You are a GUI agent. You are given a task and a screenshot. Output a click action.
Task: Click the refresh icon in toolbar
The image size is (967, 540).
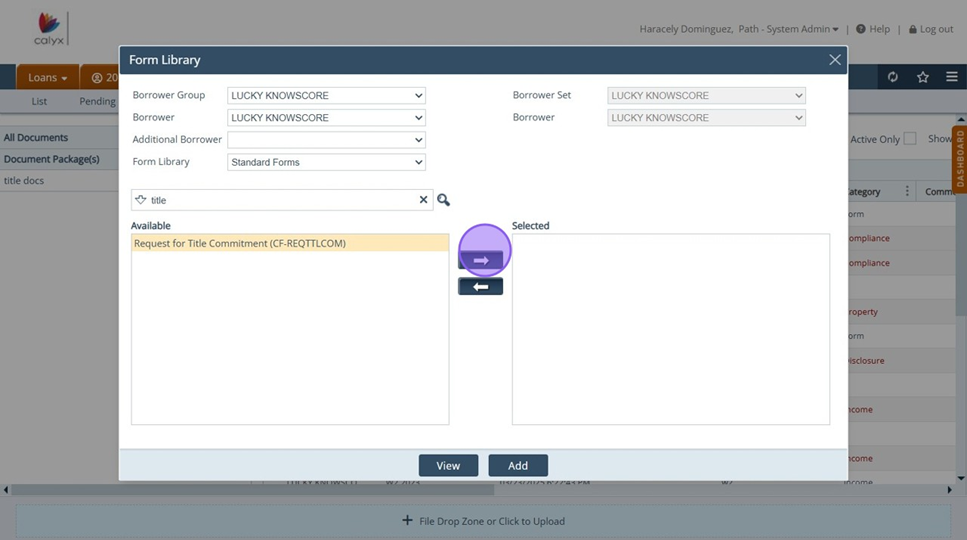click(893, 77)
